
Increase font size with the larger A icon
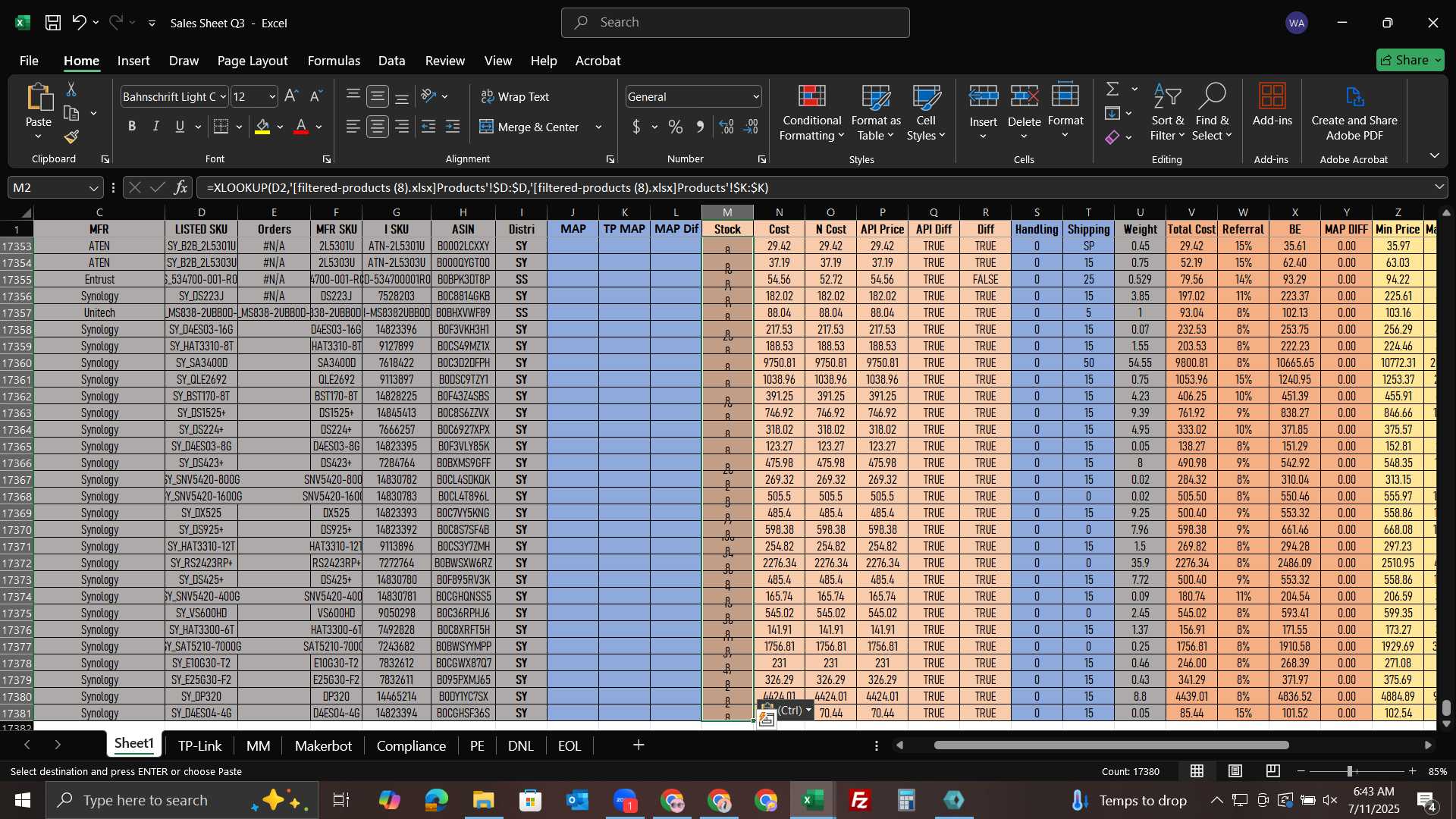(291, 96)
